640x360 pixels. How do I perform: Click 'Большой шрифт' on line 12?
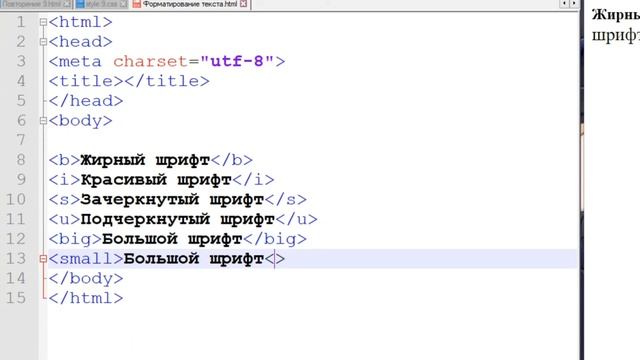coord(172,239)
